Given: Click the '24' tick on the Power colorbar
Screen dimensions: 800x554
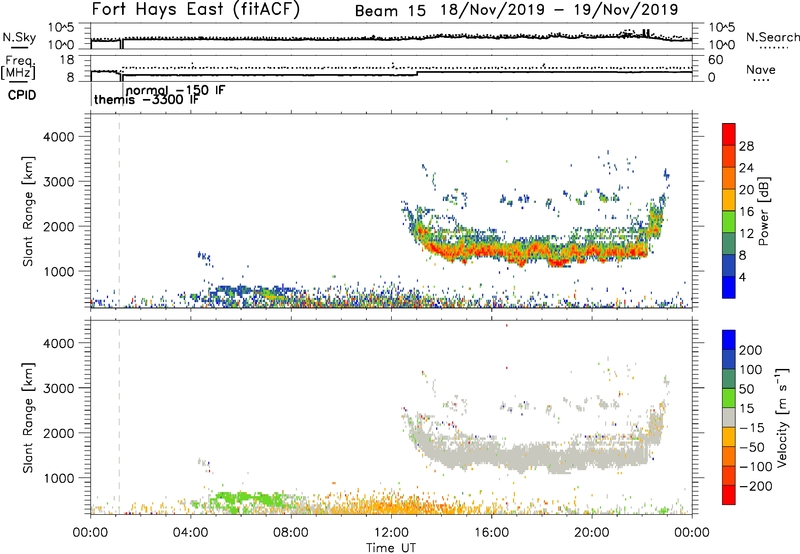Looking at the screenshot, I should click(746, 168).
